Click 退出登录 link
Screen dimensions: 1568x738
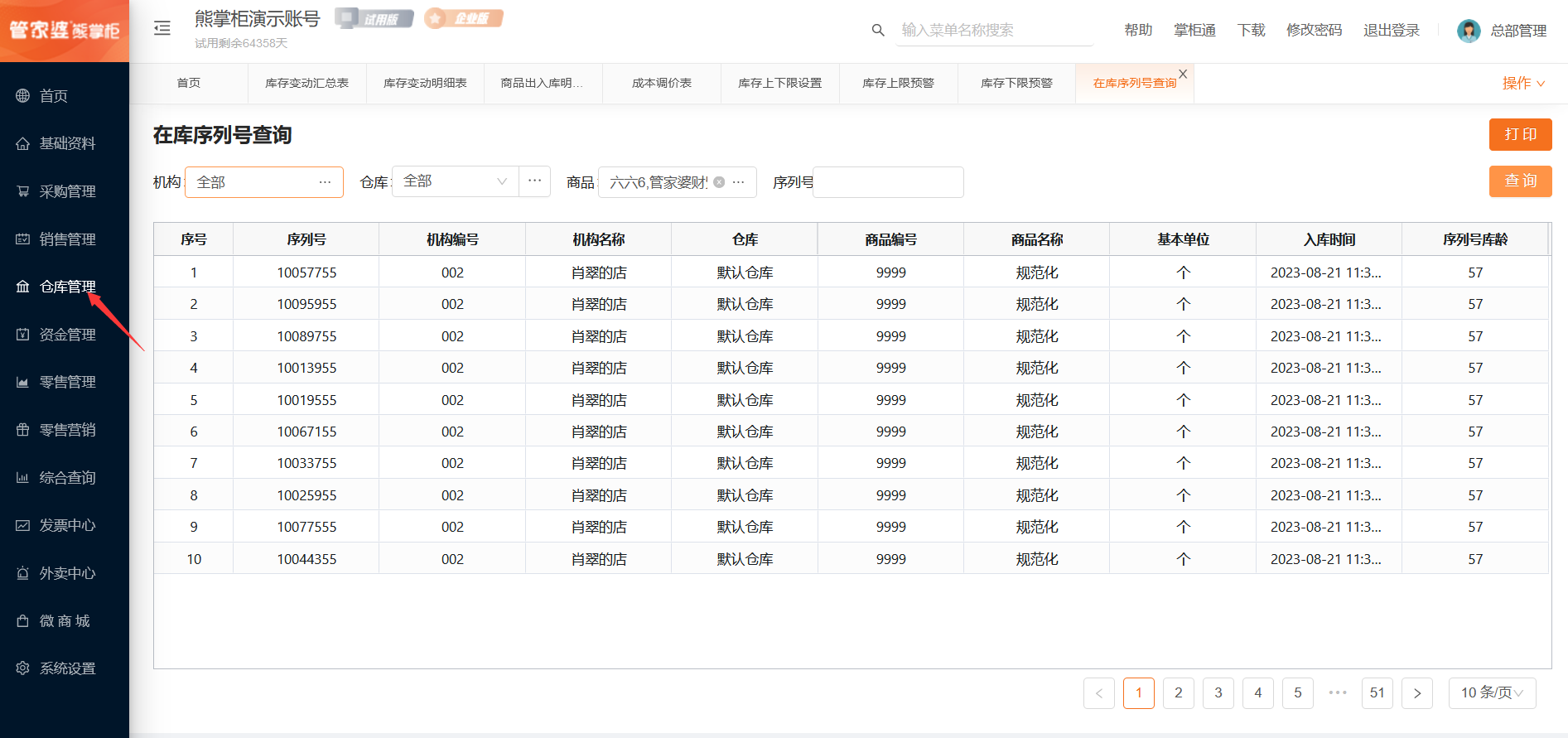[x=1392, y=30]
